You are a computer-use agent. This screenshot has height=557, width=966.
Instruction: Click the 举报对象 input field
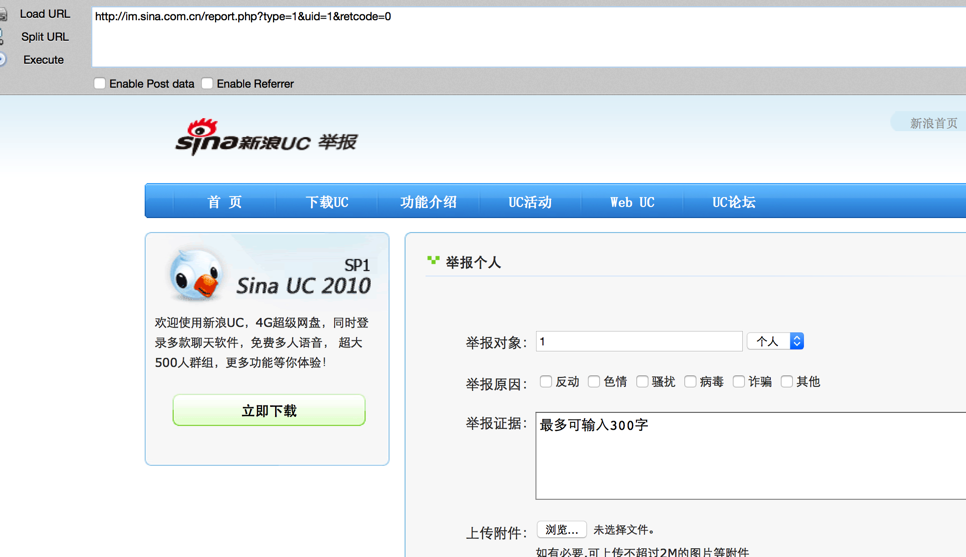click(639, 341)
